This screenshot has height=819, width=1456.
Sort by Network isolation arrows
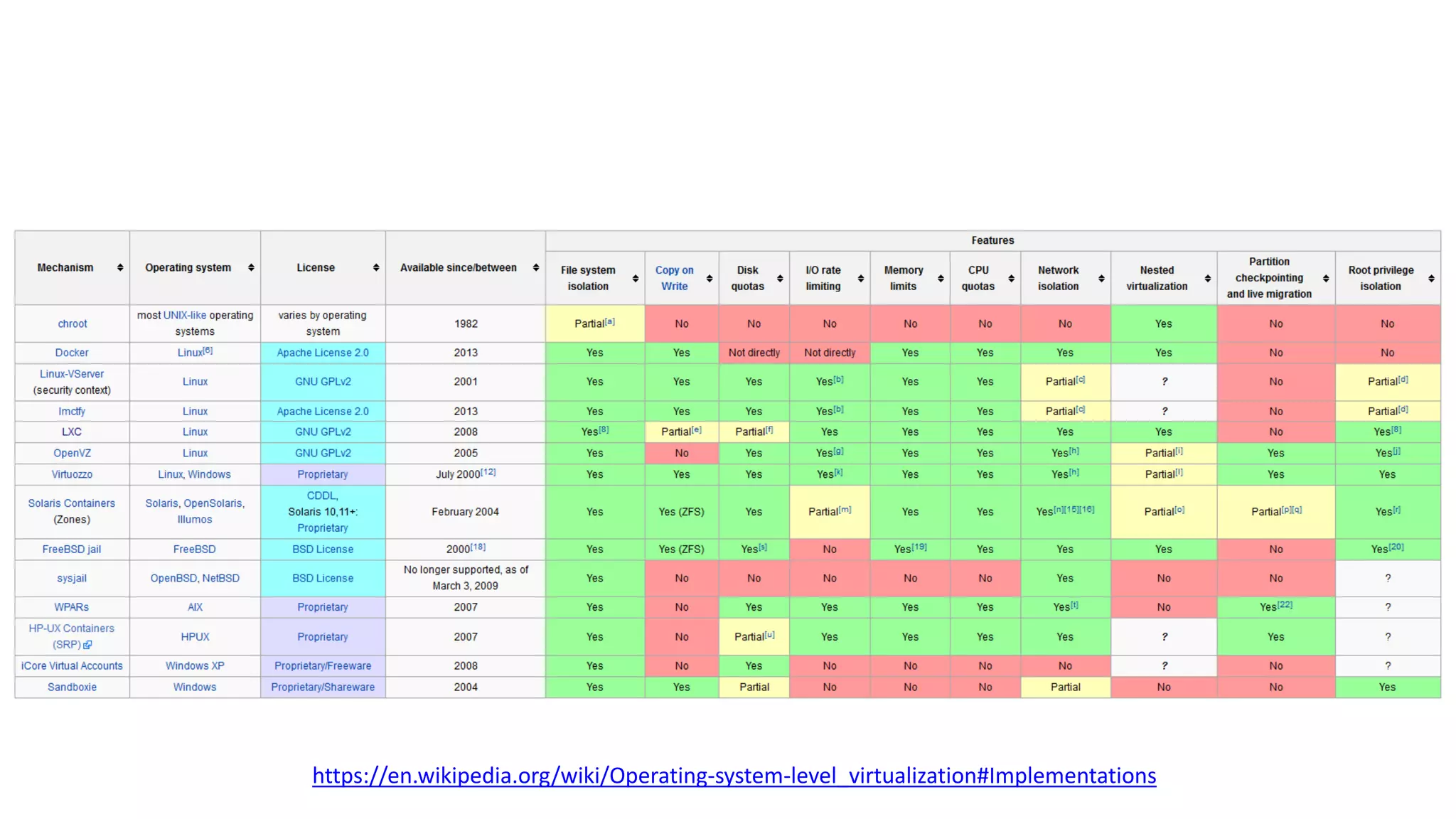point(1101,279)
